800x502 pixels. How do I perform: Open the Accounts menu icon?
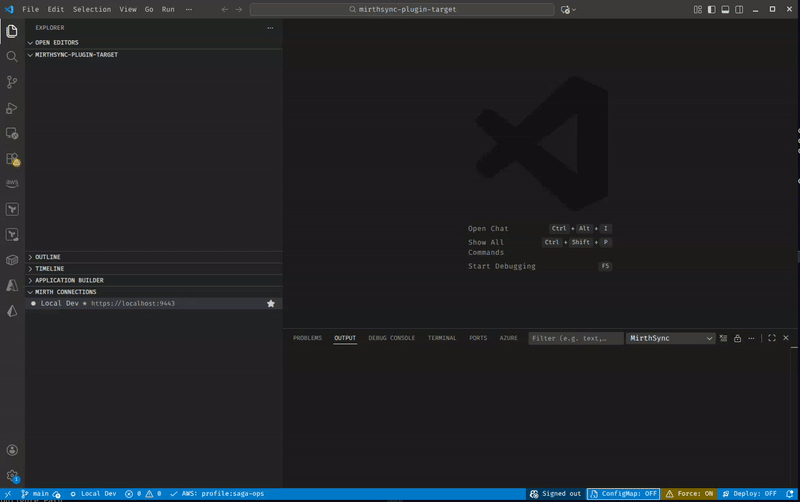coord(12,450)
